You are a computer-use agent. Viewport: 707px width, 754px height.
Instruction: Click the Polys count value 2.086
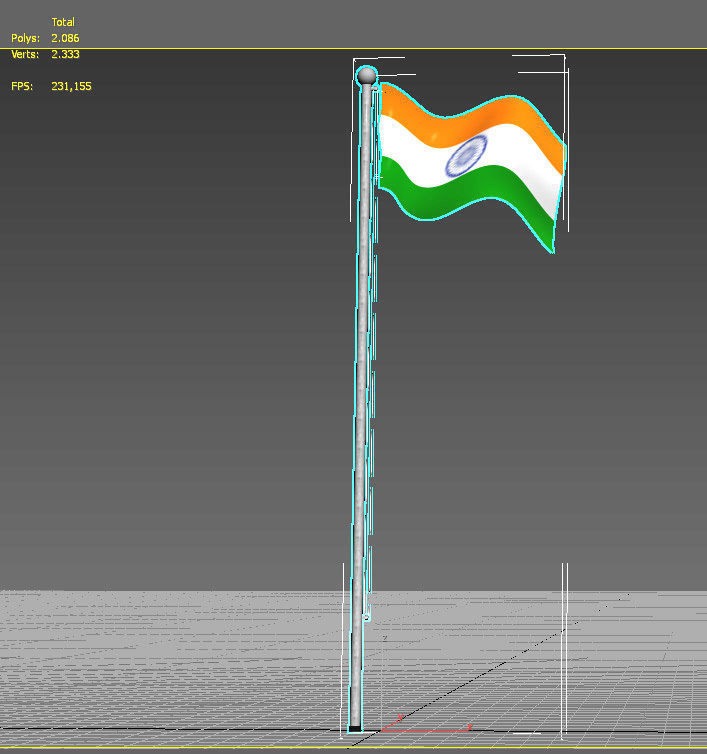tap(65, 38)
